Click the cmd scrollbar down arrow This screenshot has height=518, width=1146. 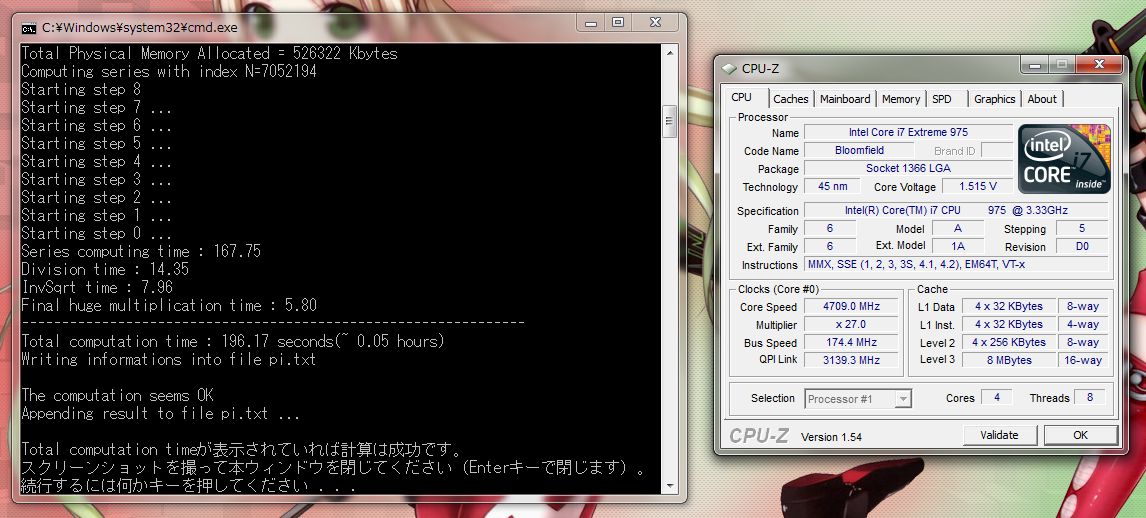(x=669, y=484)
